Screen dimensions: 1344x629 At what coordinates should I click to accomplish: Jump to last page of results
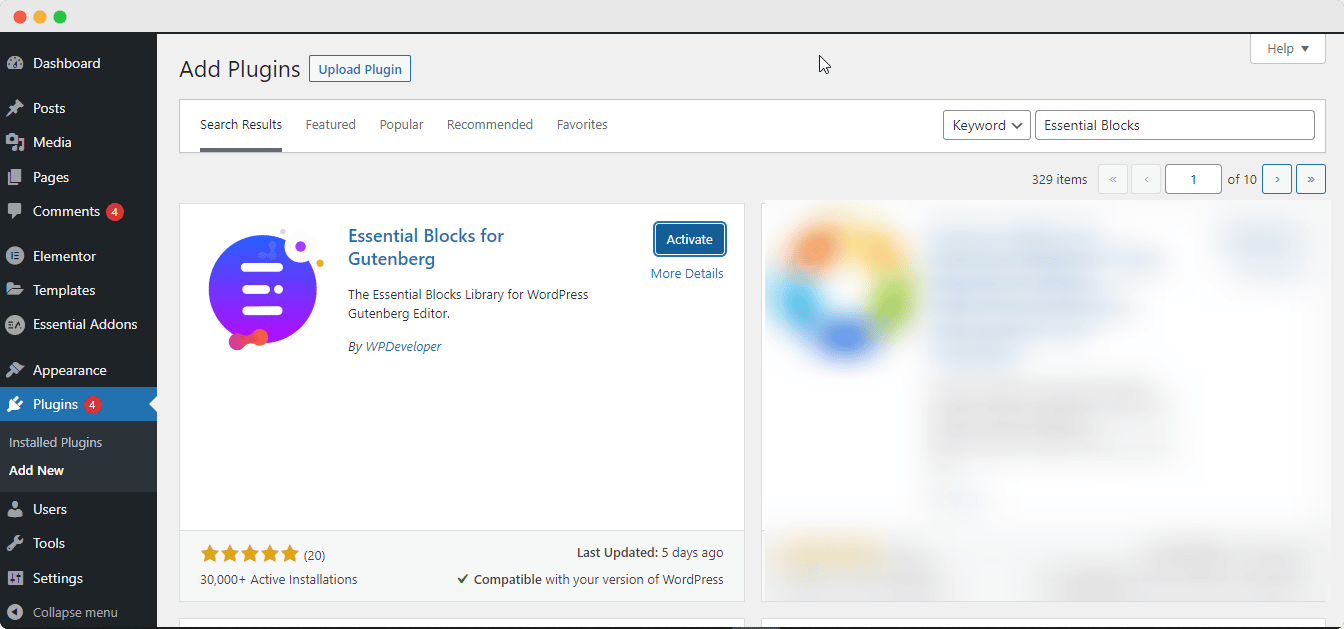point(1311,179)
